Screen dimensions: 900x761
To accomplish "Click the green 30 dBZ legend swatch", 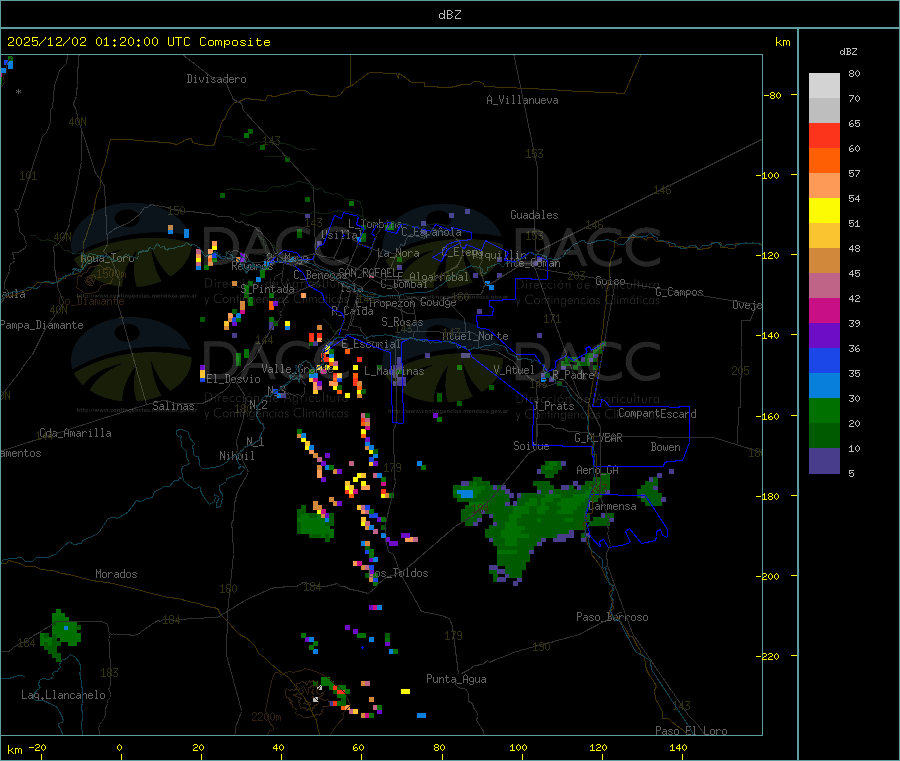I will click(x=824, y=410).
